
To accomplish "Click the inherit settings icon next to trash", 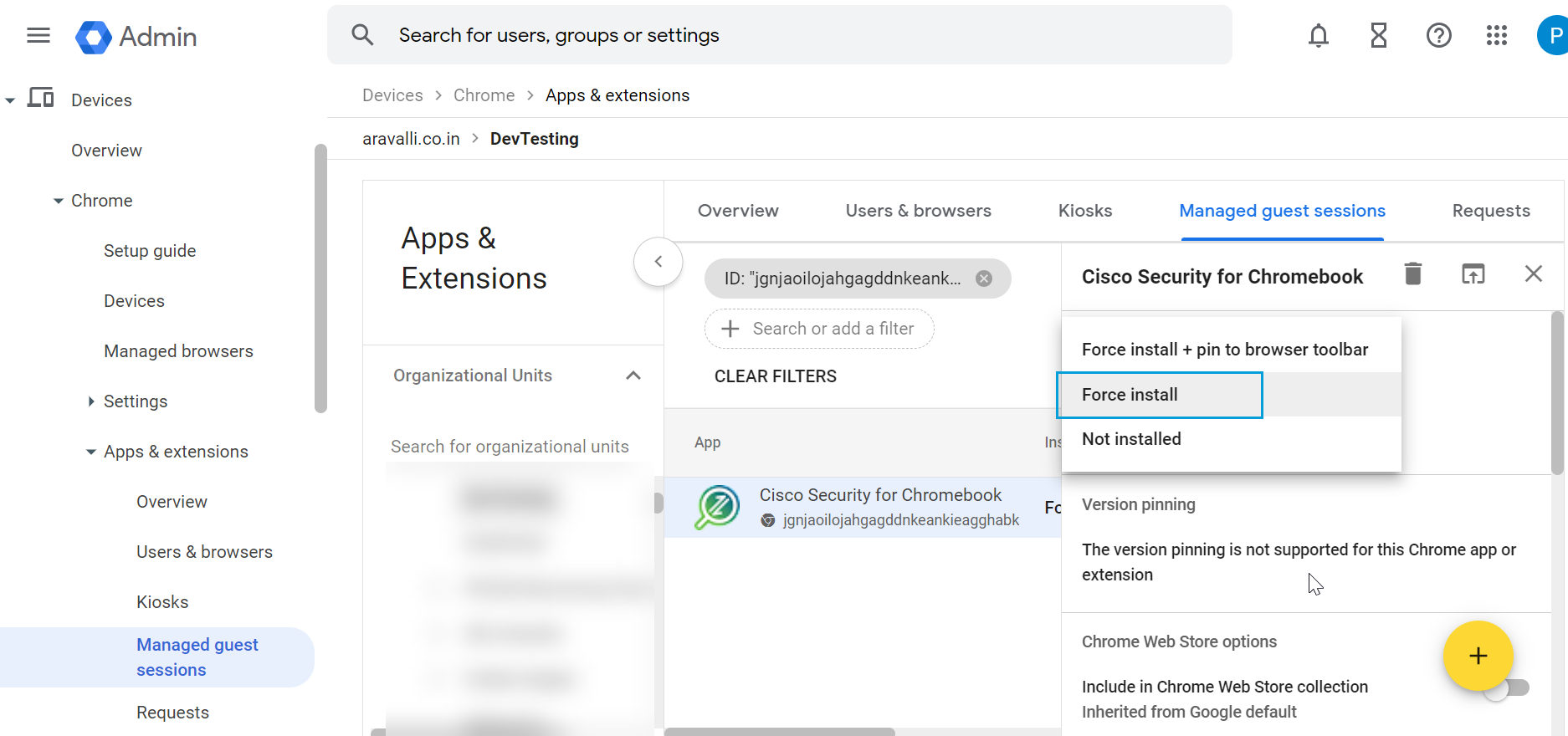I will 1473,273.
